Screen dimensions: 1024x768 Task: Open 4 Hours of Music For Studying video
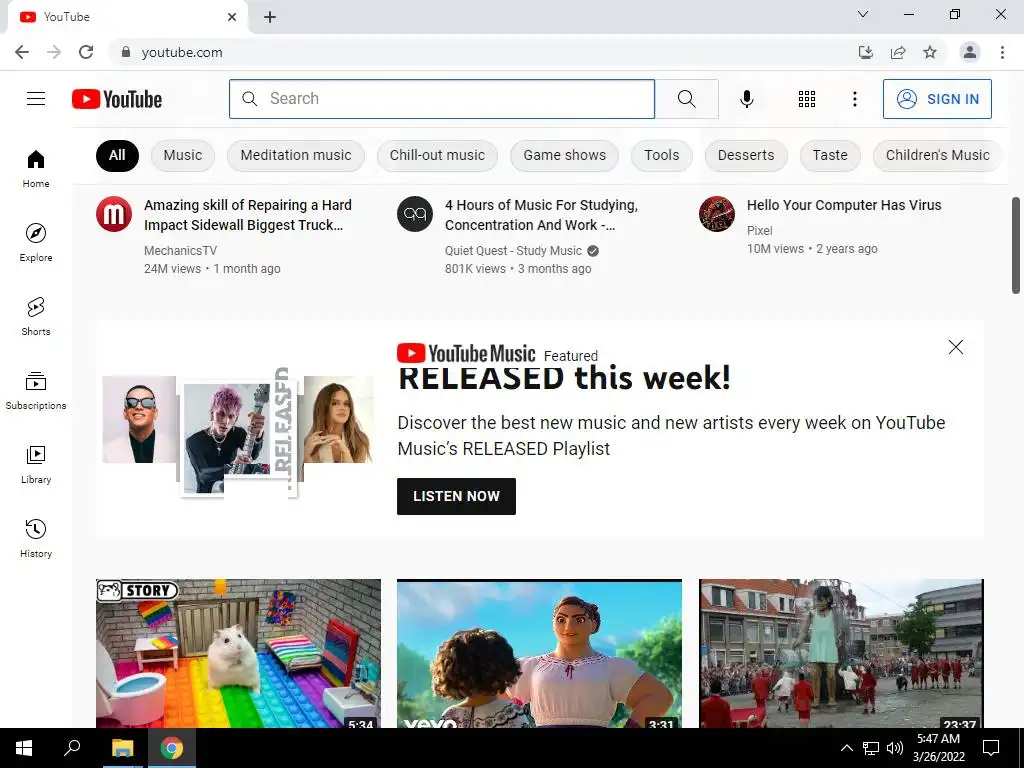click(541, 215)
